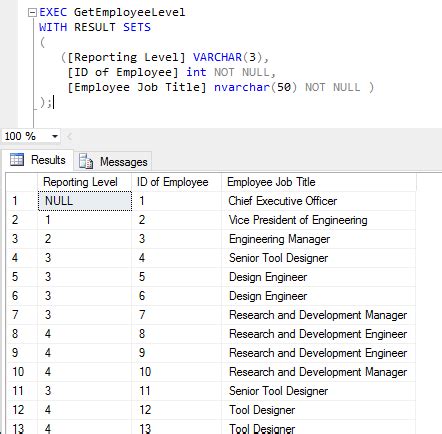This screenshot has height=434, width=442.
Task: Click the ID of Employee column header
Action: pyautogui.click(x=177, y=182)
